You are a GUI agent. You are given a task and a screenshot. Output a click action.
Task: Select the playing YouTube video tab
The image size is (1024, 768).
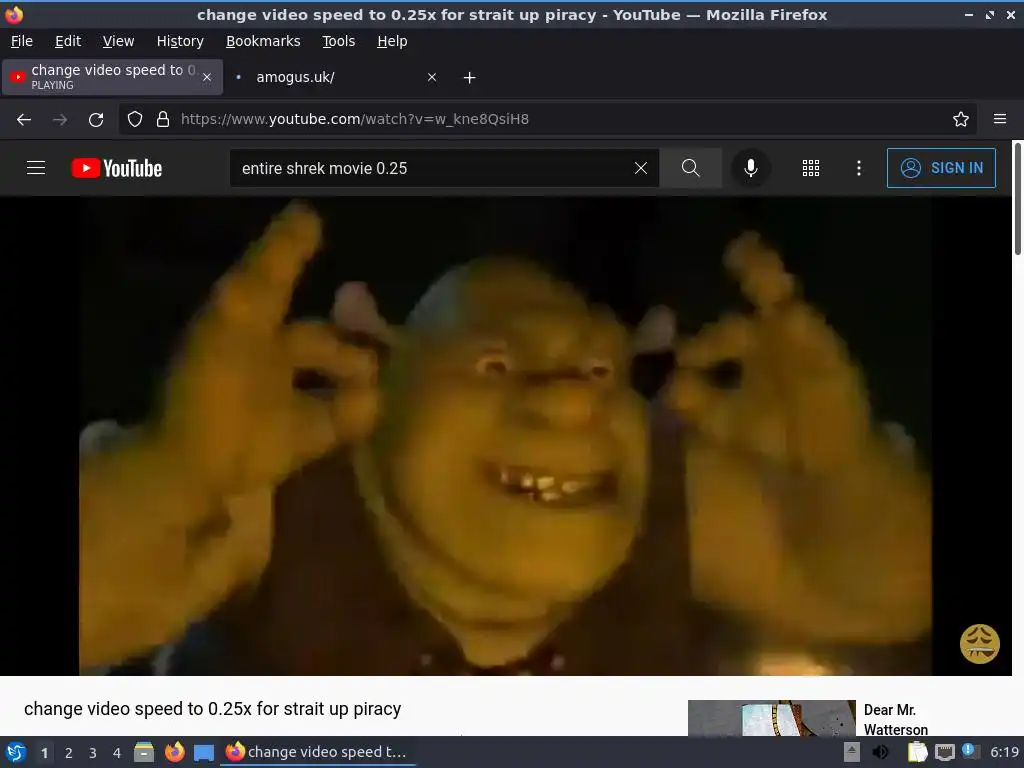tap(112, 77)
